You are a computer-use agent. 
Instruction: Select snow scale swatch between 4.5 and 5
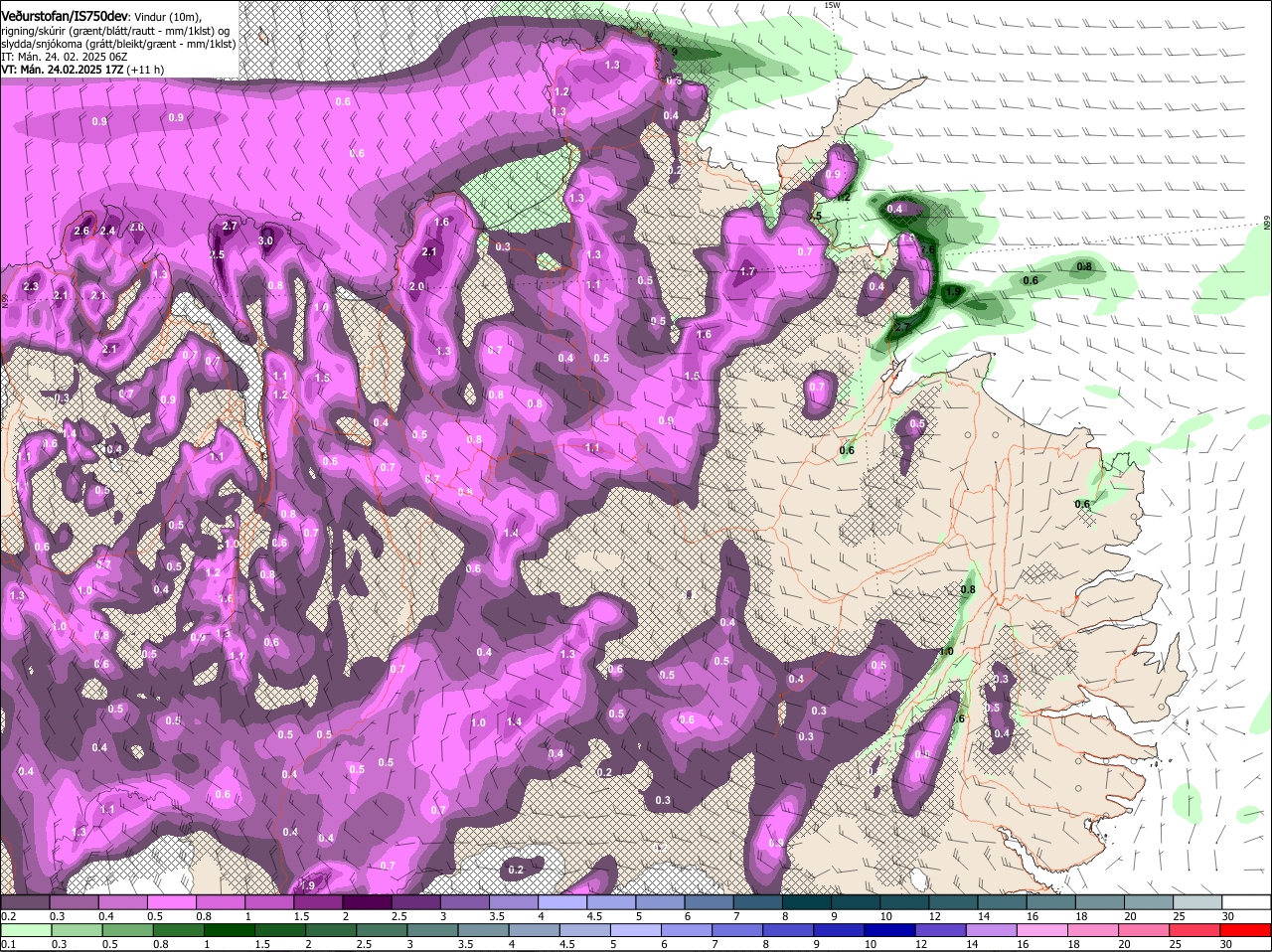pyautogui.click(x=611, y=901)
